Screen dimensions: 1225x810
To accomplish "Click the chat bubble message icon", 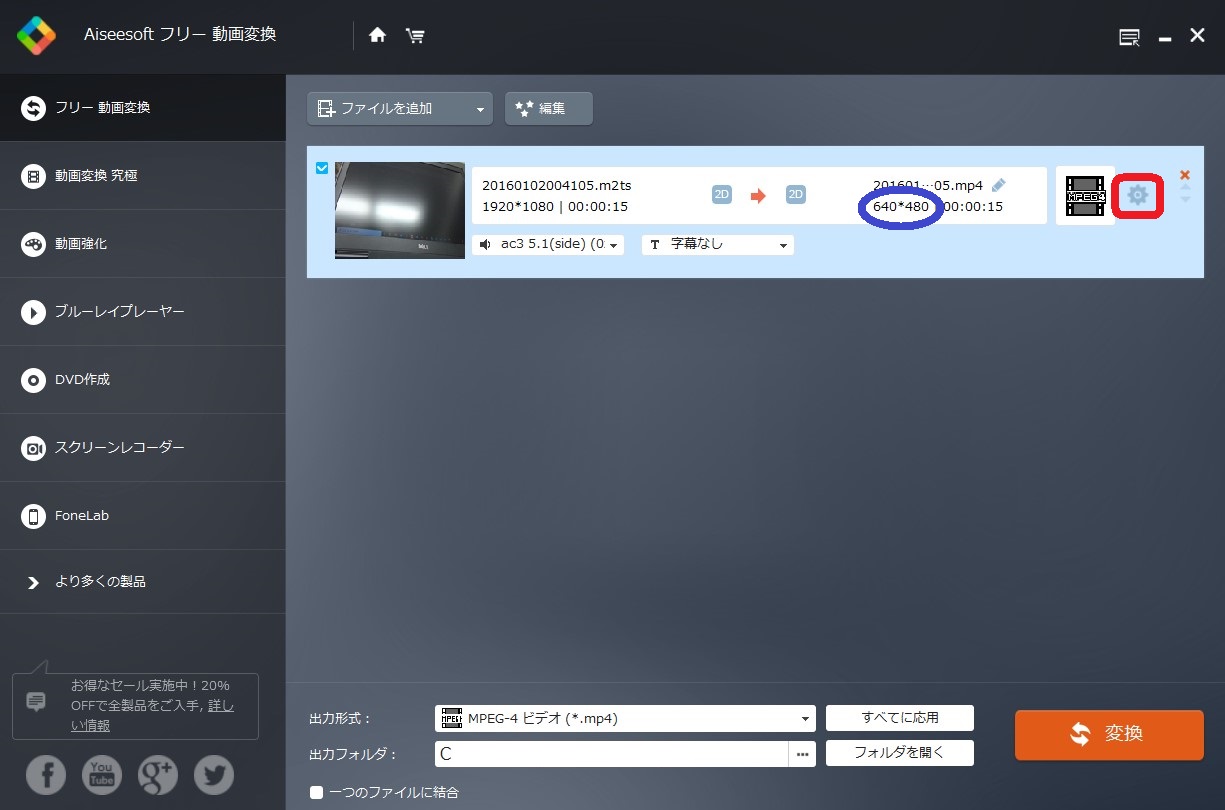I will point(36,701).
